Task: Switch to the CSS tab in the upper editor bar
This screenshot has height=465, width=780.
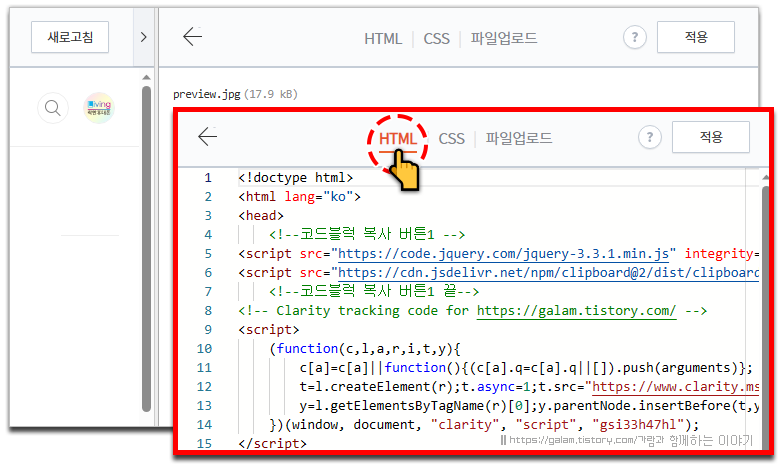Action: [436, 38]
